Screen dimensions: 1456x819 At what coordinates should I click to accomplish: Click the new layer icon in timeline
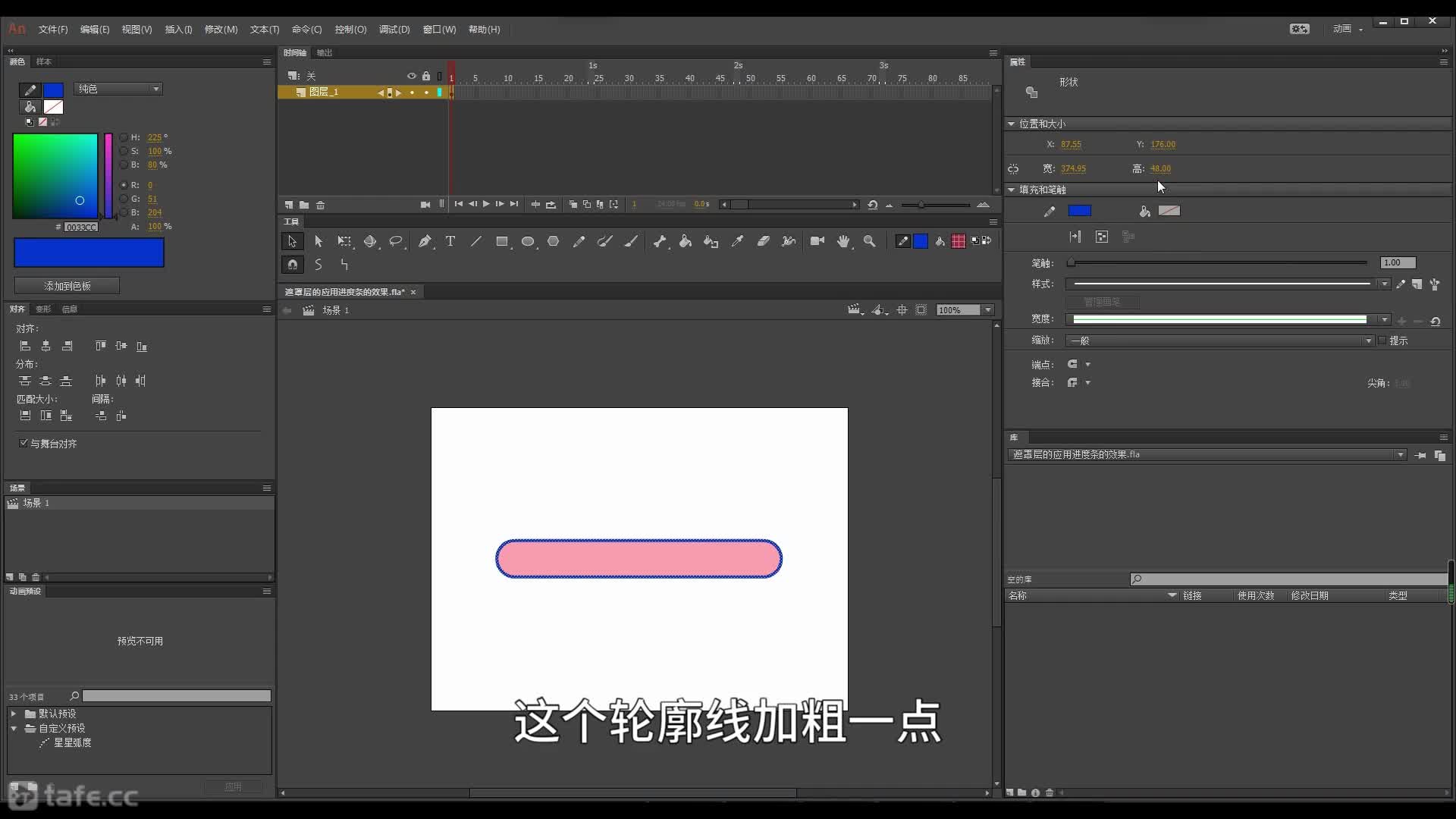click(x=289, y=205)
